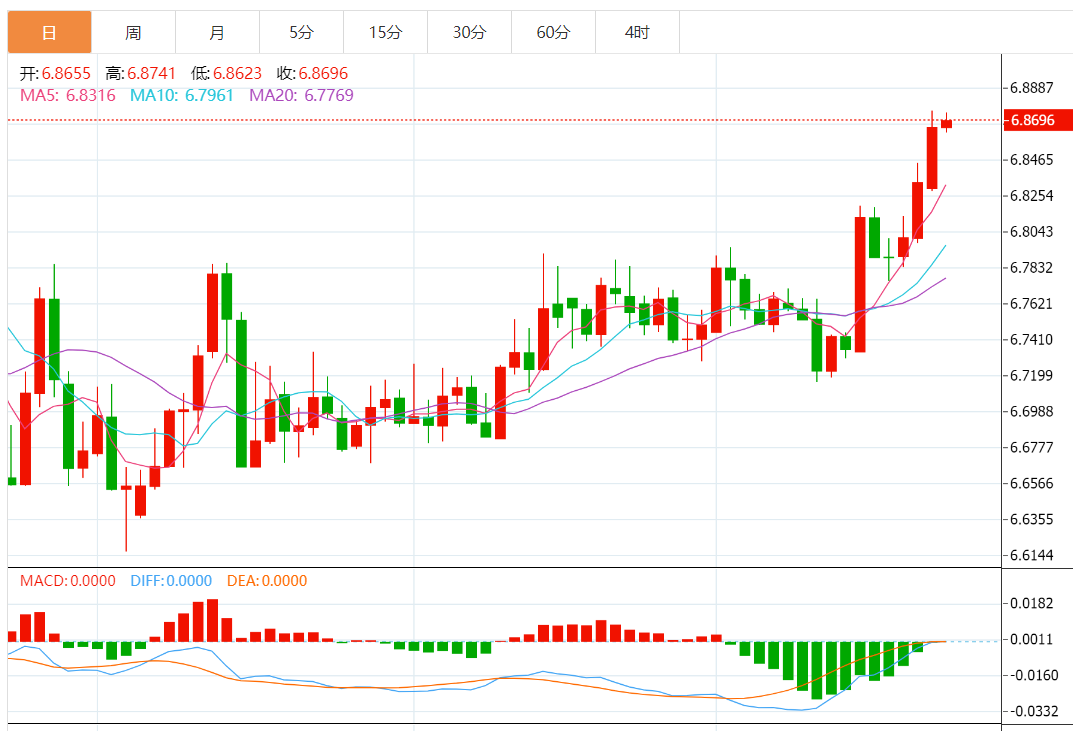Click the 0.0011 MACD axis label
Screen dimensions: 1073x731
1032,639
